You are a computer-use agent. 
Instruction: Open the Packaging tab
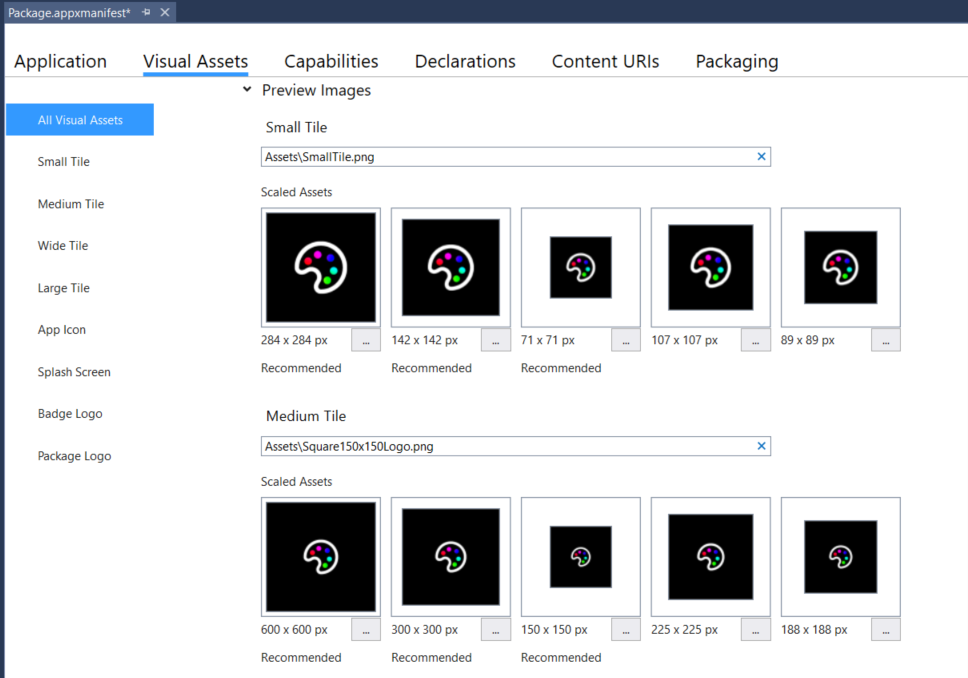pos(737,61)
